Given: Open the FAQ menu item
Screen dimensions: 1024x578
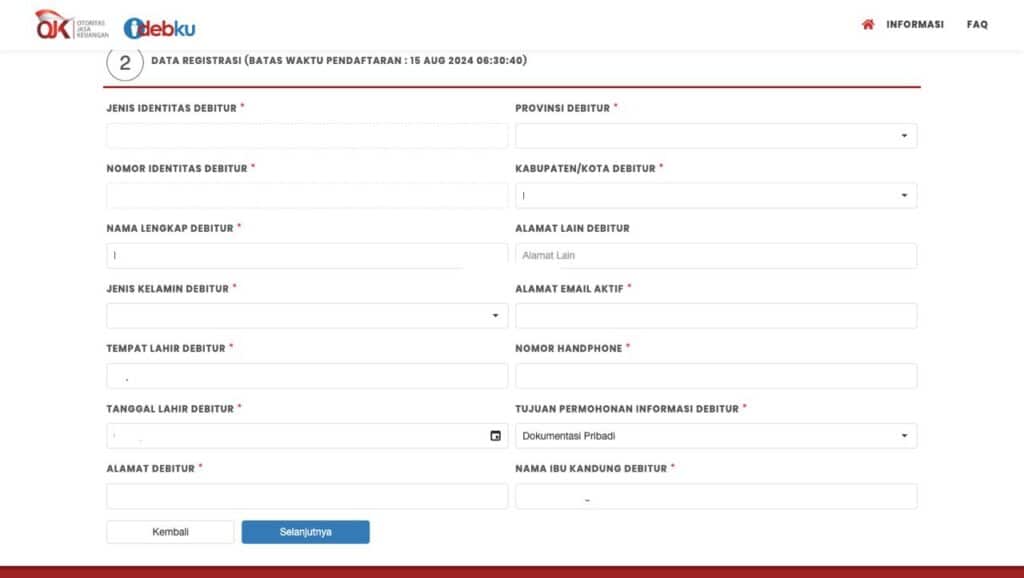Looking at the screenshot, I should point(977,24).
